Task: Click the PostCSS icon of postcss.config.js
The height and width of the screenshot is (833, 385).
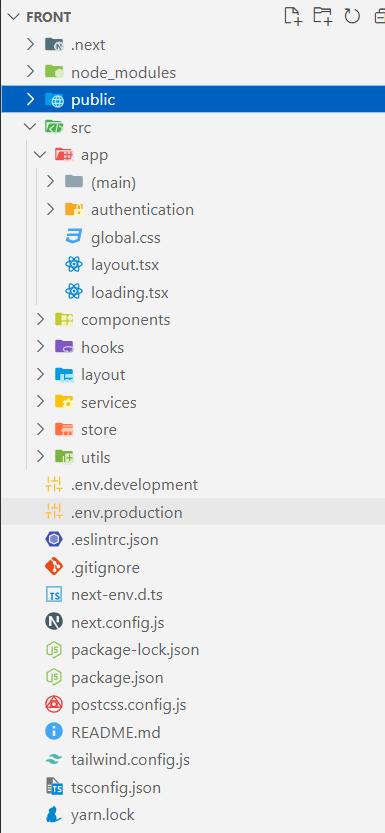Action: click(x=54, y=705)
